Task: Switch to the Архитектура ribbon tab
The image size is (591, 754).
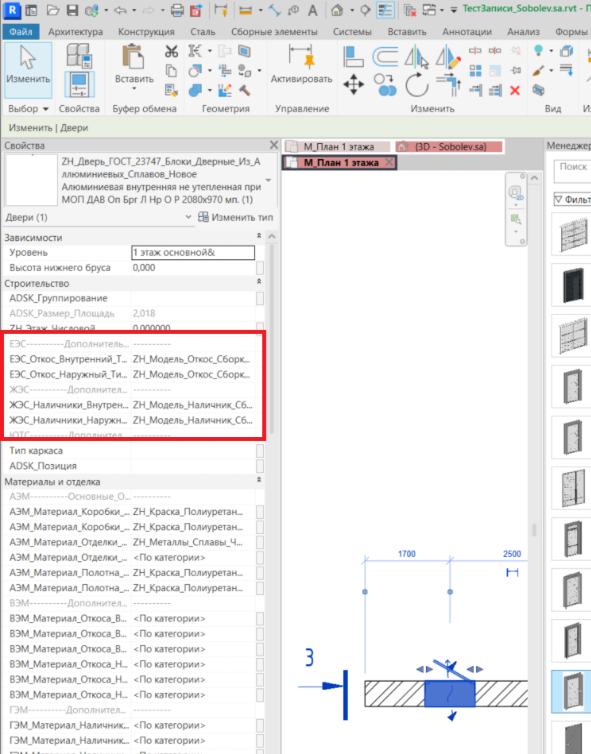Action: pos(75,32)
